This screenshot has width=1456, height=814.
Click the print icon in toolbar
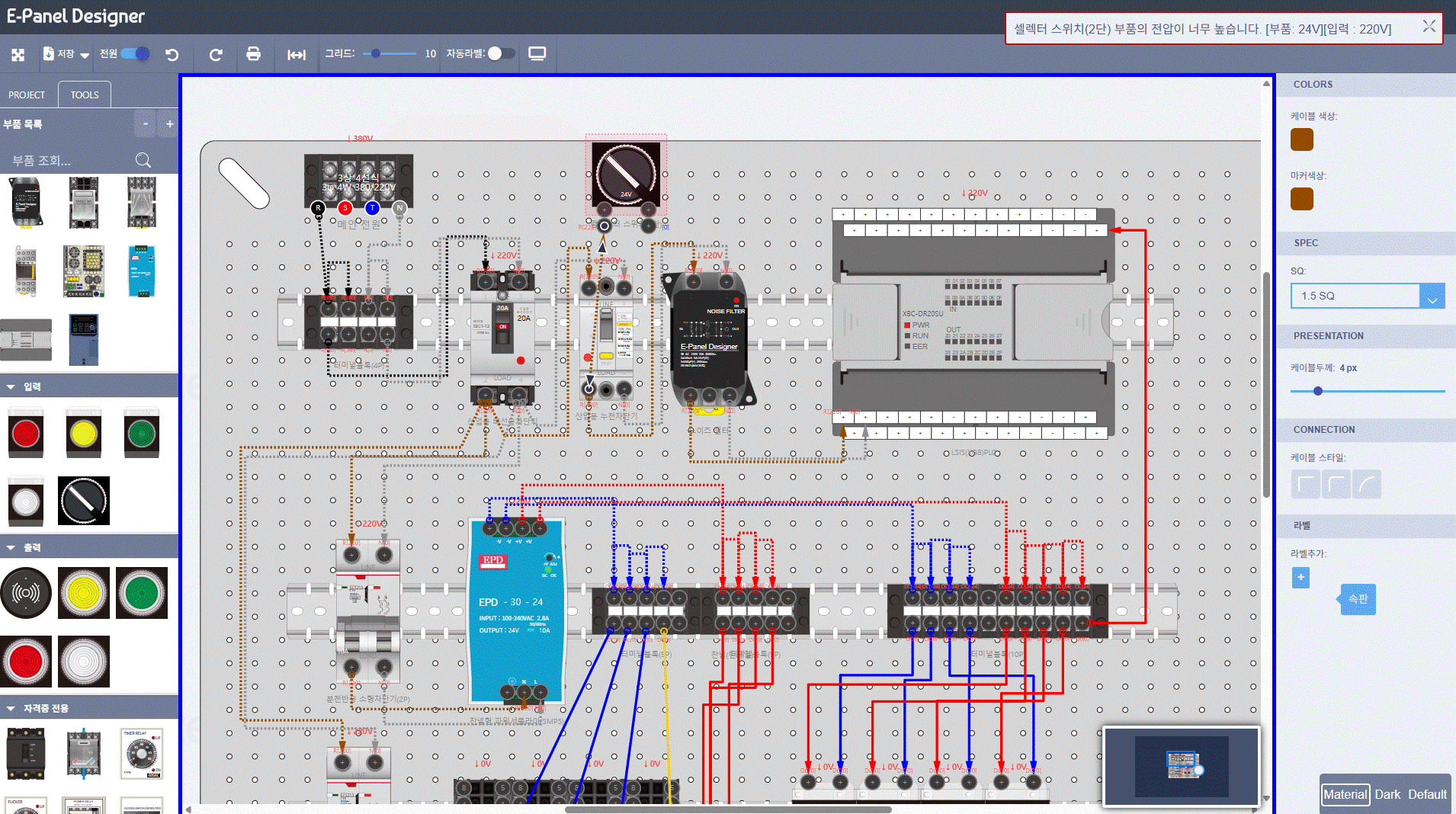[x=254, y=54]
